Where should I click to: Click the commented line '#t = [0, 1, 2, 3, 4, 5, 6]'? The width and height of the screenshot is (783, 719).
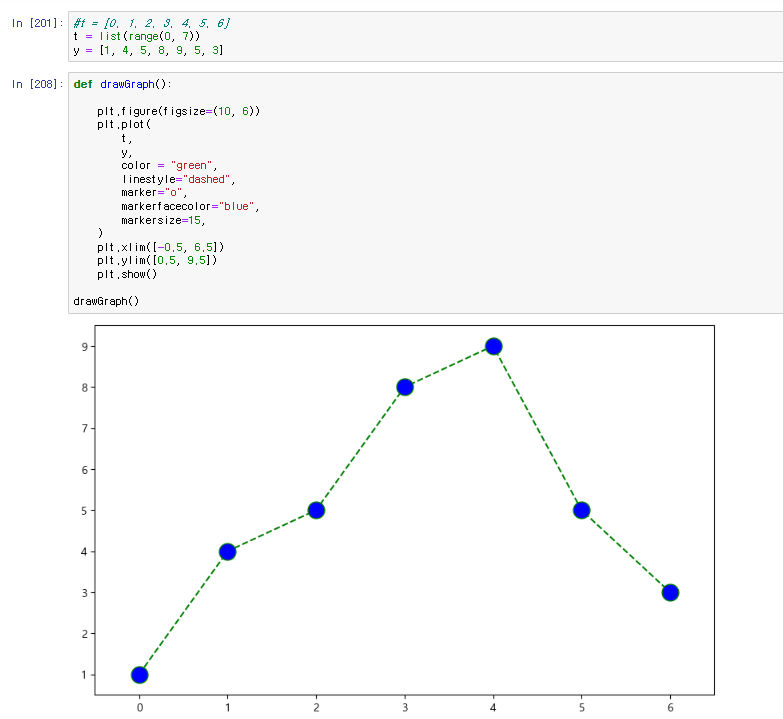click(151, 23)
